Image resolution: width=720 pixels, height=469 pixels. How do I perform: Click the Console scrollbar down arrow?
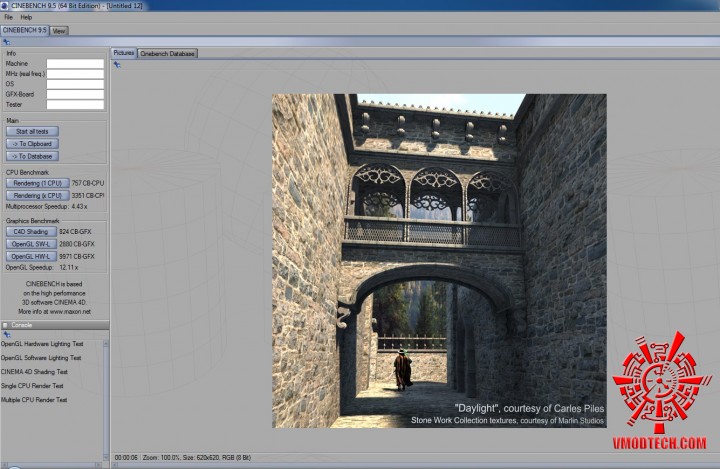click(106, 457)
